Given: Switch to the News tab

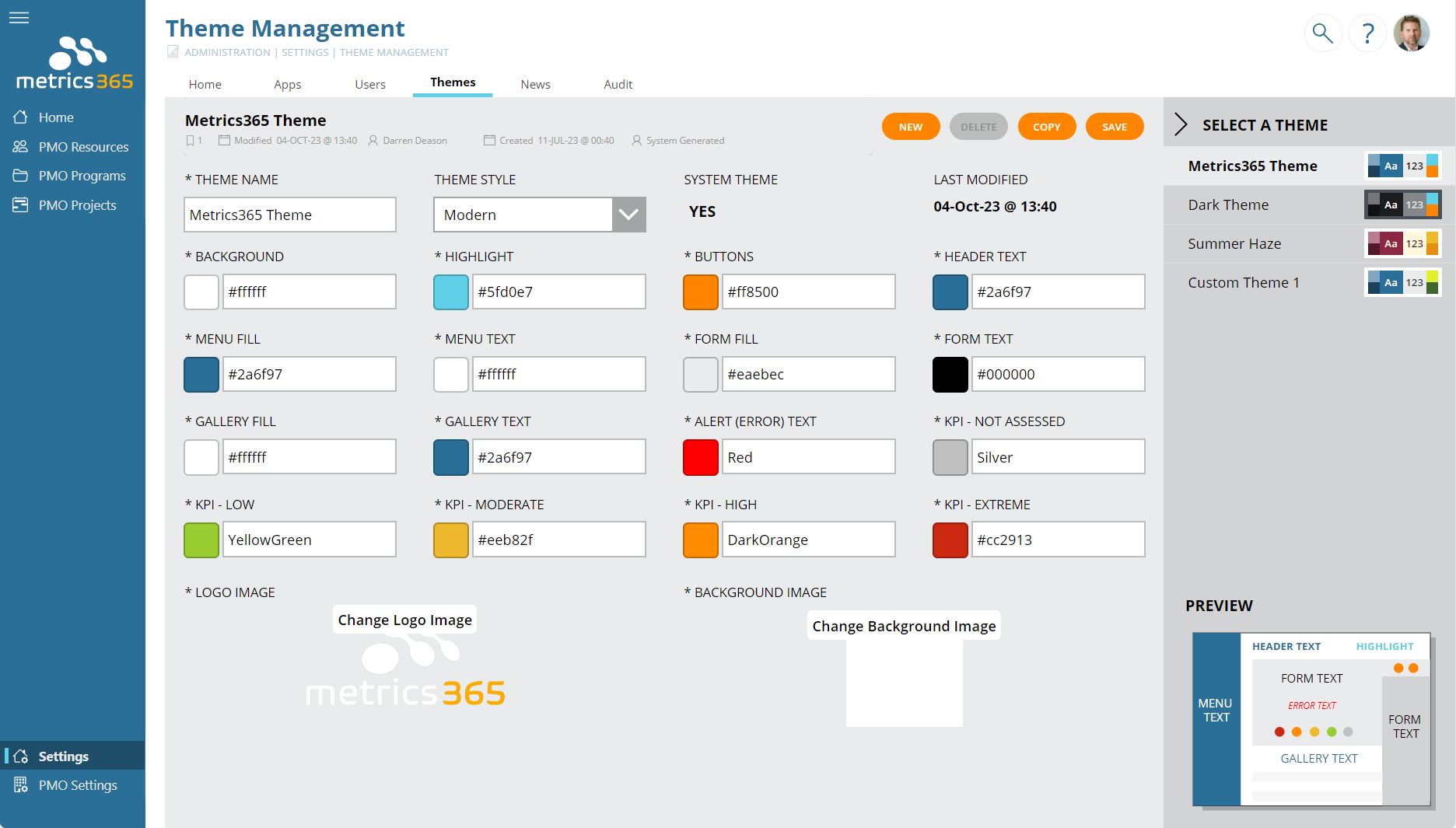Looking at the screenshot, I should pyautogui.click(x=535, y=84).
